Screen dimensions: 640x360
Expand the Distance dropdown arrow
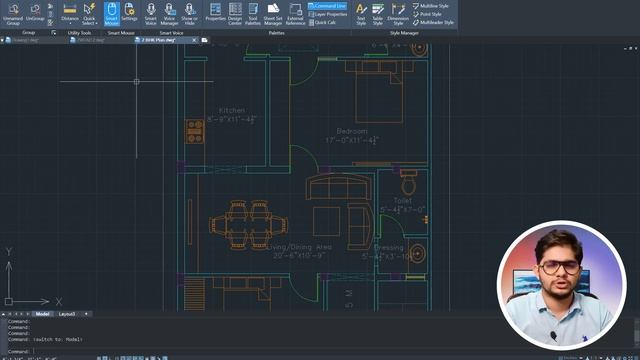click(x=70, y=24)
